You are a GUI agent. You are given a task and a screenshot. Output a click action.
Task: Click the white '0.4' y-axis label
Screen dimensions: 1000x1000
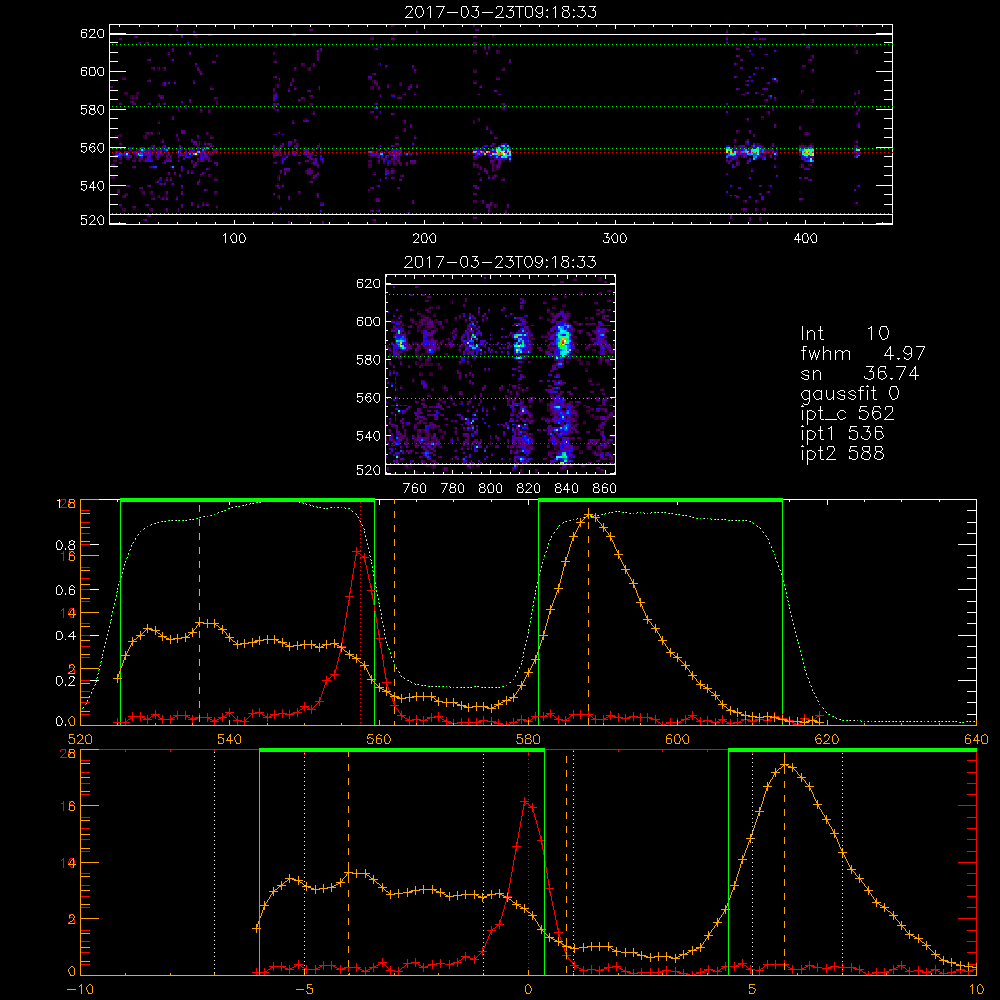point(66,636)
